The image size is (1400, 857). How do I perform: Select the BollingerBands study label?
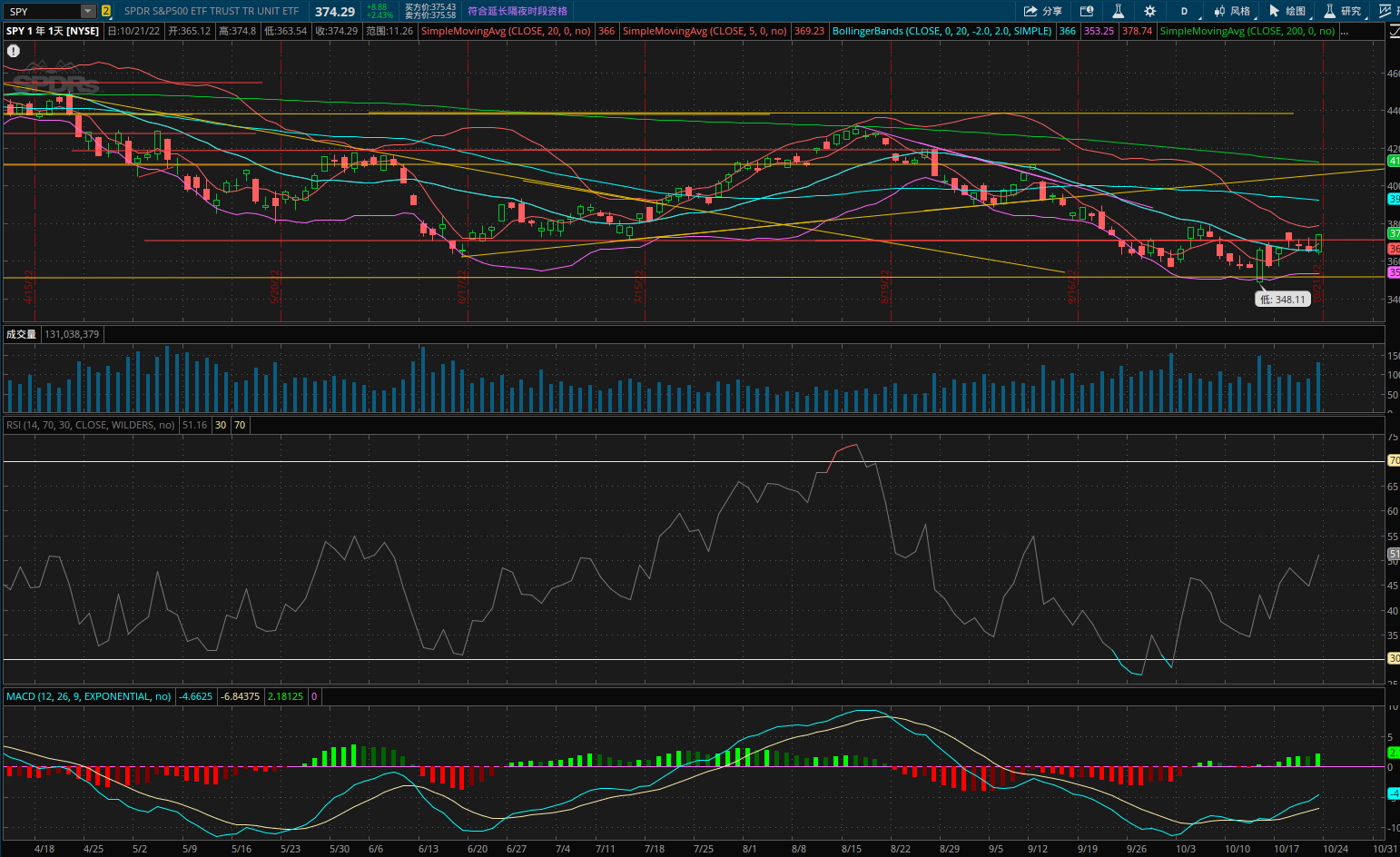click(942, 31)
